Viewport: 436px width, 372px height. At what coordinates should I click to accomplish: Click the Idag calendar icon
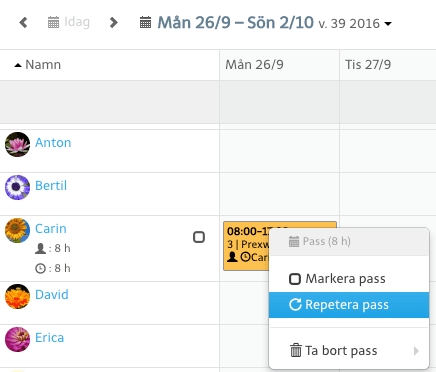(x=53, y=23)
